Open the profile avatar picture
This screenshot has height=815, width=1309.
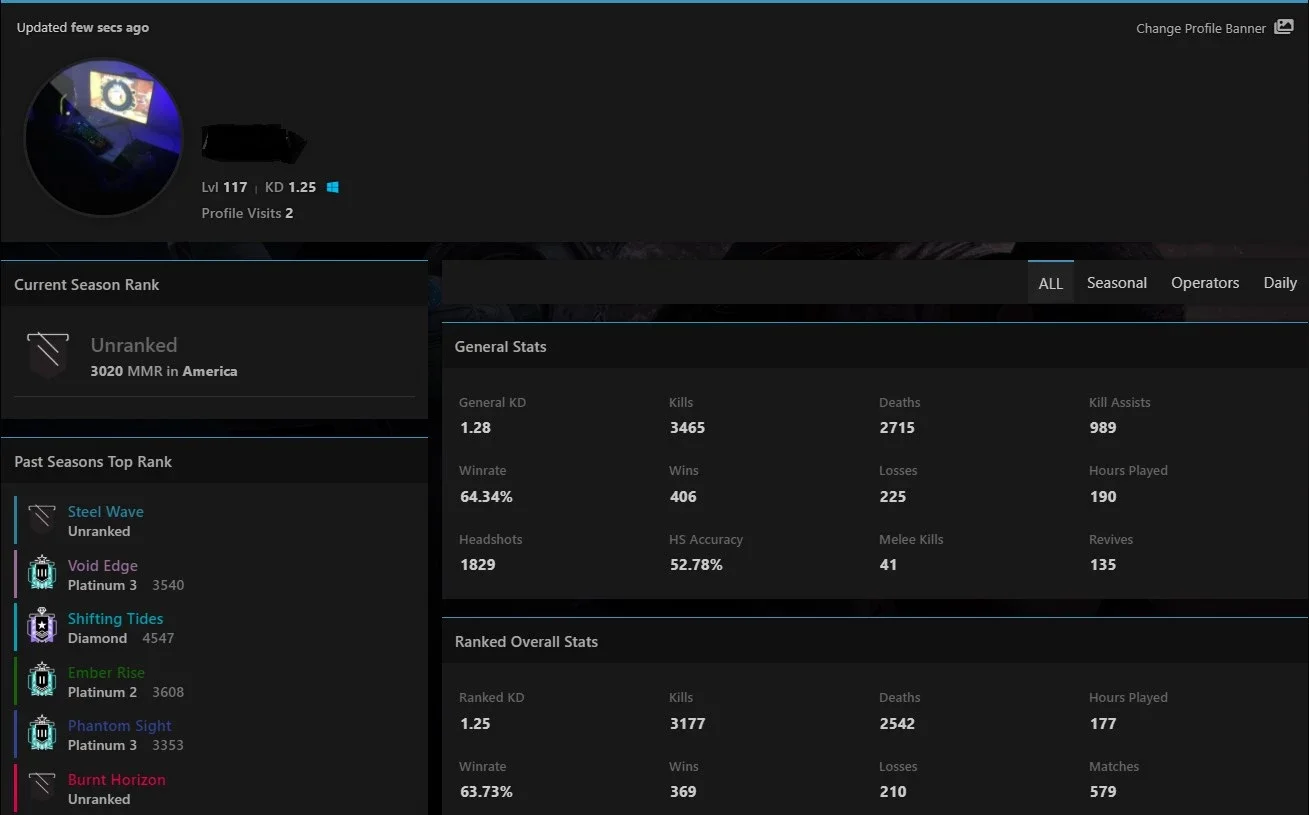[104, 137]
